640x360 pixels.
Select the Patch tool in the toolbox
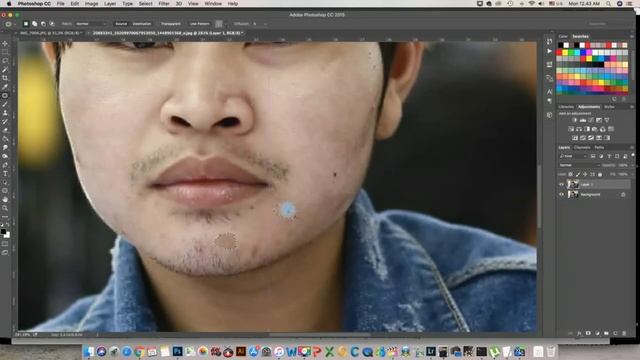click(5, 96)
